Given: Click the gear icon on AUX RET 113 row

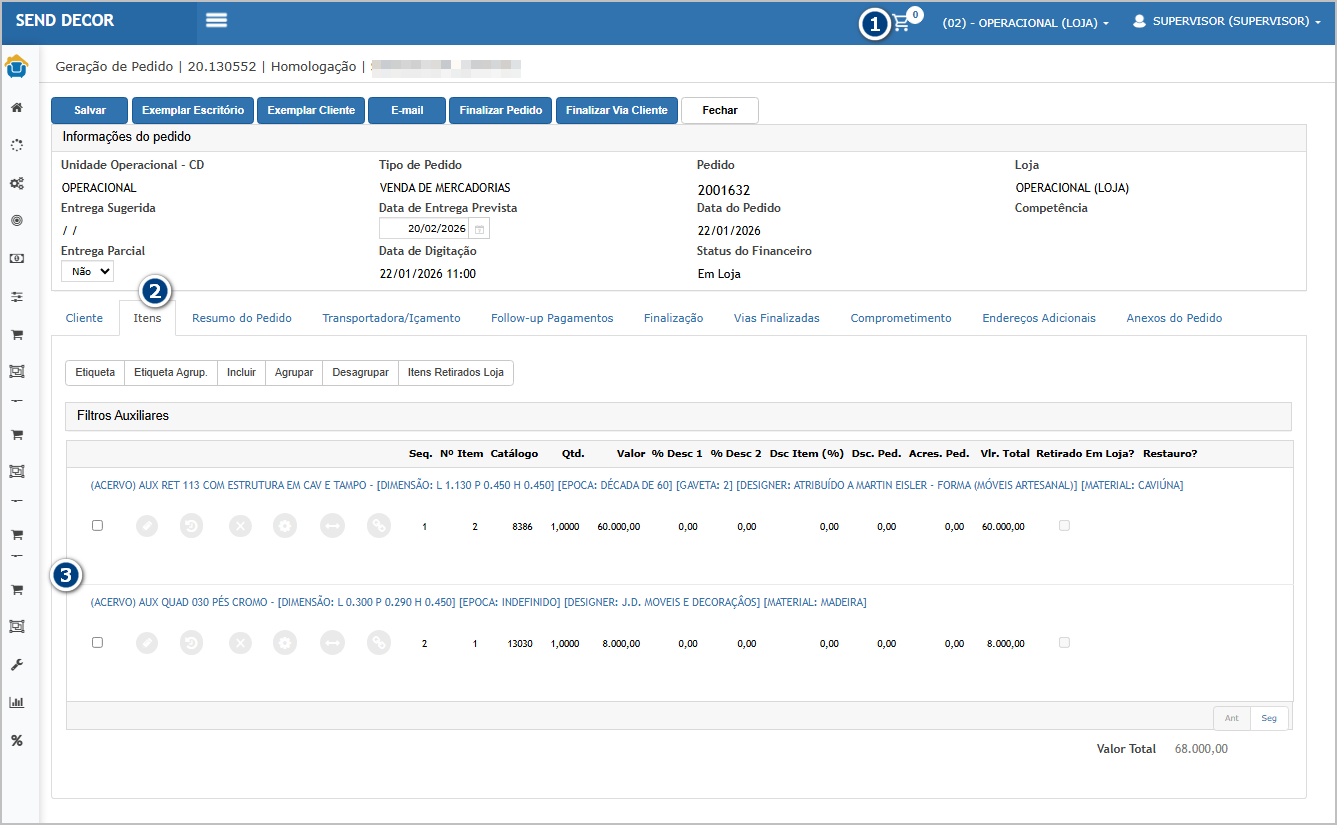Looking at the screenshot, I should click(286, 526).
